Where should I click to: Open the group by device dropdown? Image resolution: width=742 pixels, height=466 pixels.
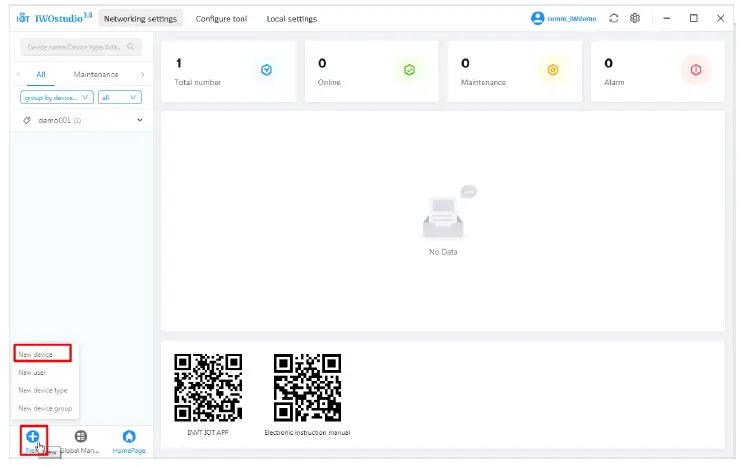[57, 97]
